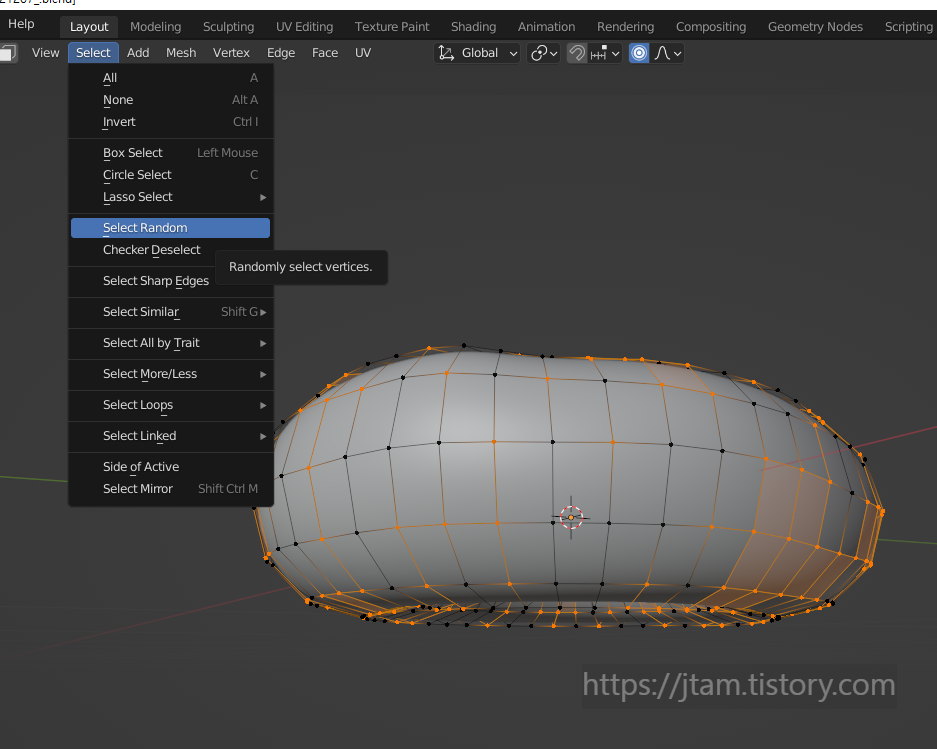Switch to the Sculpting workspace tab
The image size is (937, 749).
click(x=228, y=27)
